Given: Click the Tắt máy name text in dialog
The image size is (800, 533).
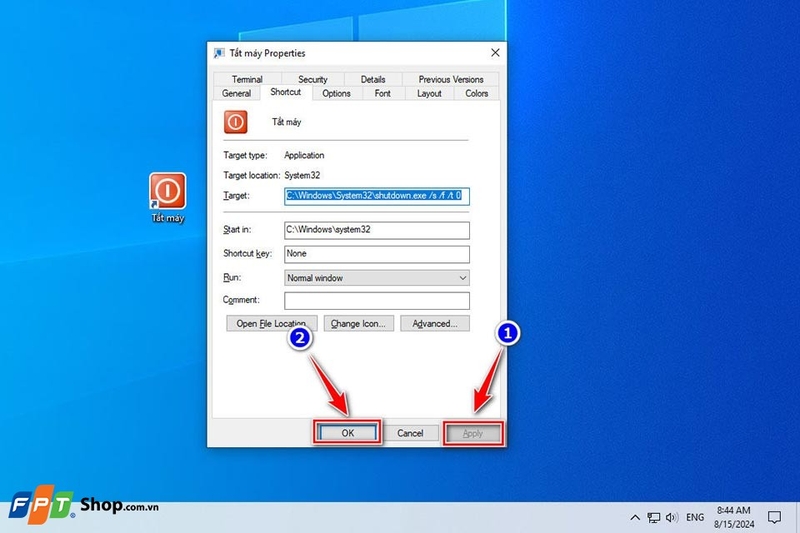Looking at the screenshot, I should coord(286,122).
